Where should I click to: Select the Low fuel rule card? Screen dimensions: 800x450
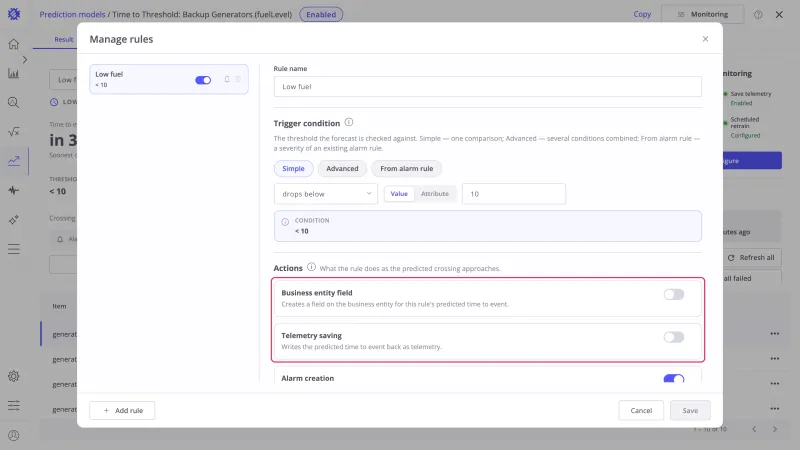click(169, 79)
